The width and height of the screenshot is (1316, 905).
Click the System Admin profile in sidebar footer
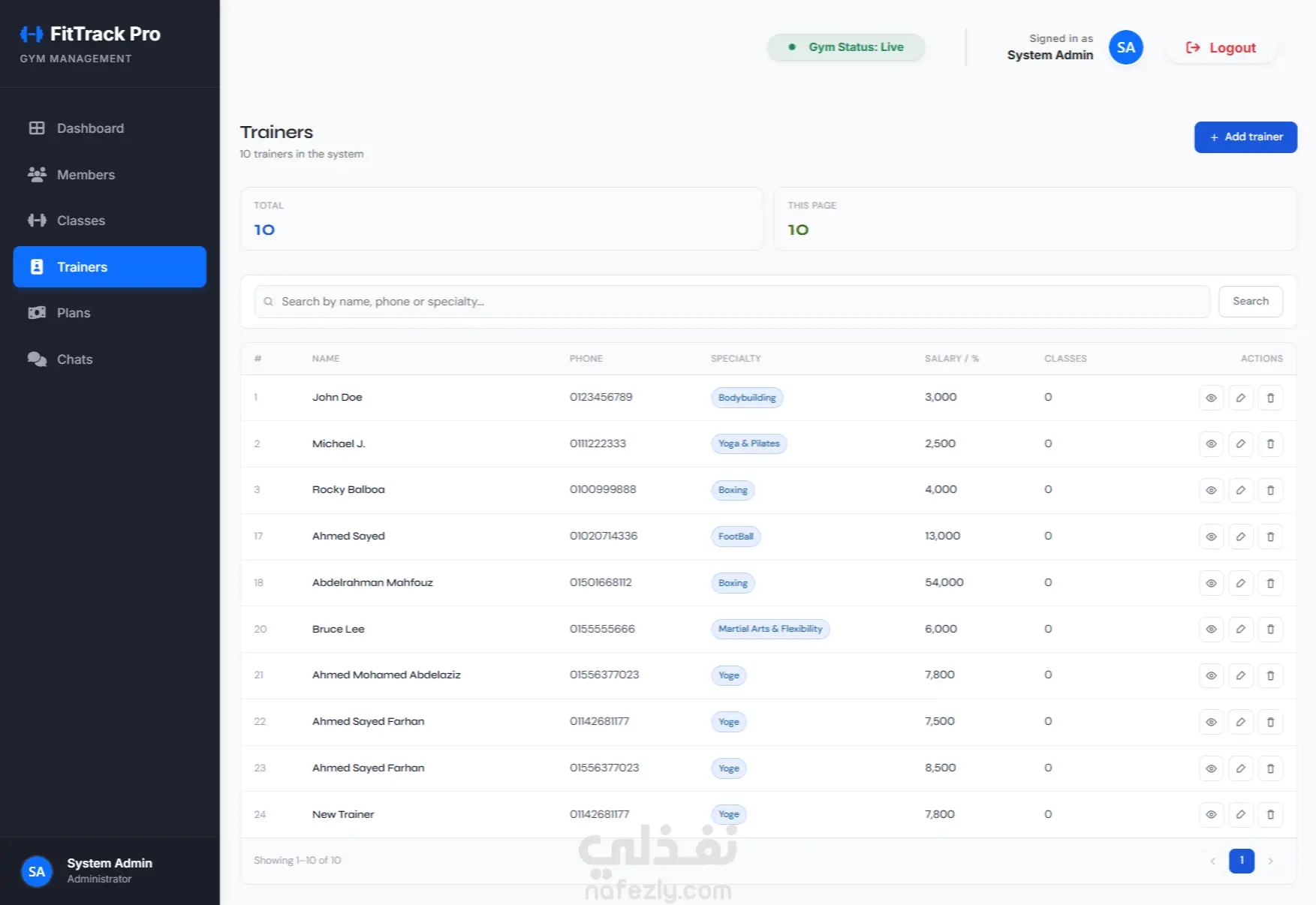110,871
